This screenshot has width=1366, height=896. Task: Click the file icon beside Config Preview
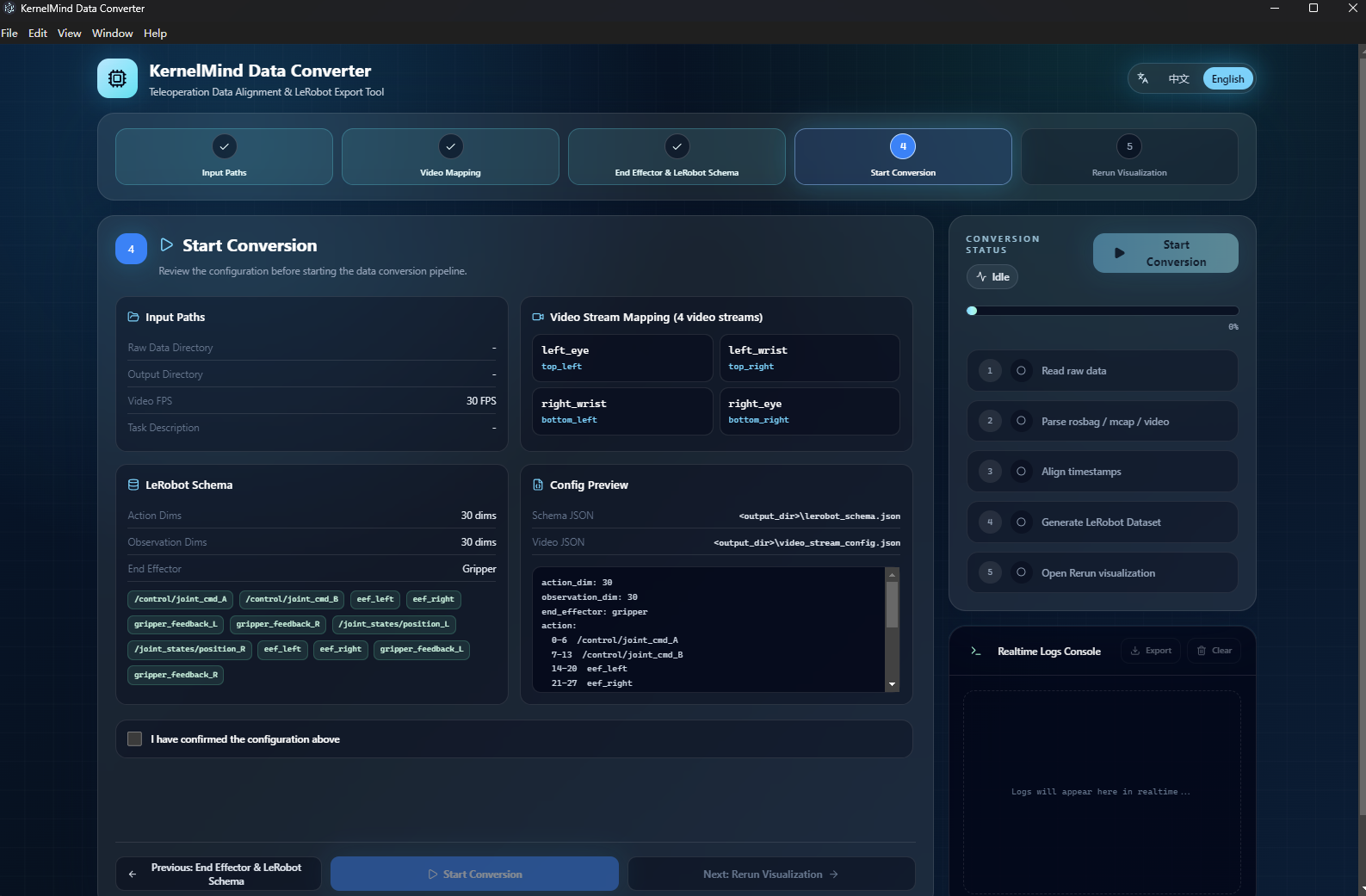[x=538, y=485]
